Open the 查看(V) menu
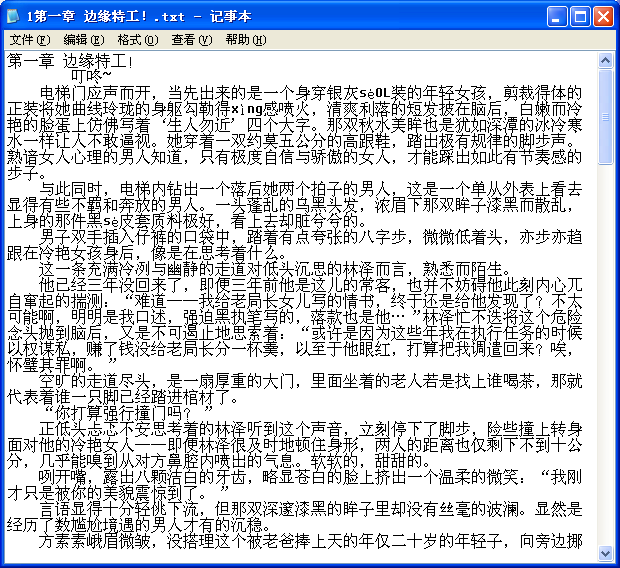Image resolution: width=620 pixels, height=568 pixels. pyautogui.click(x=191, y=40)
